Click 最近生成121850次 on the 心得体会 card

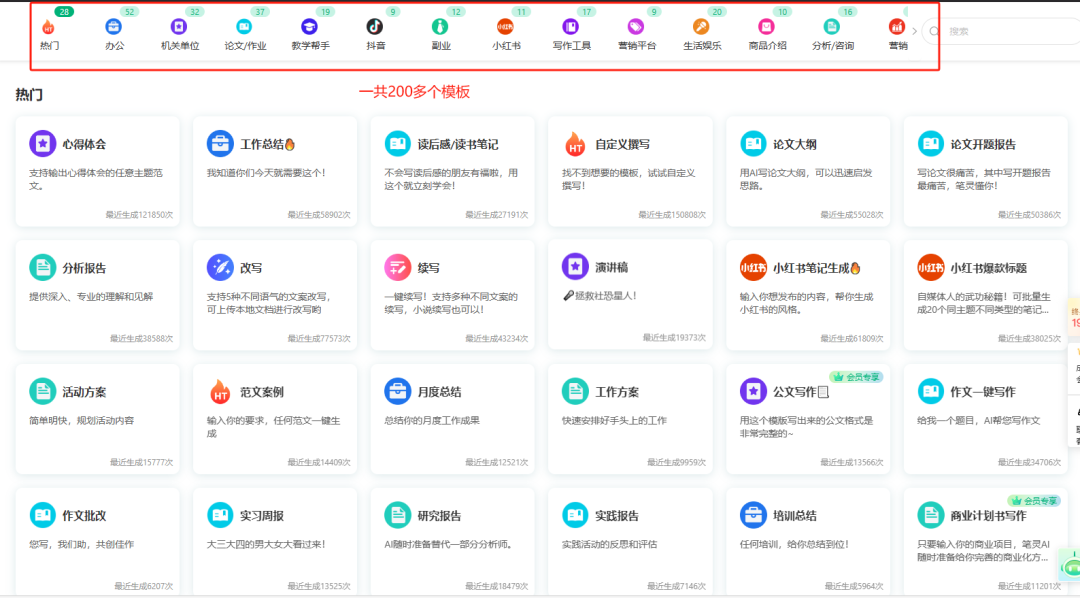pos(139,215)
